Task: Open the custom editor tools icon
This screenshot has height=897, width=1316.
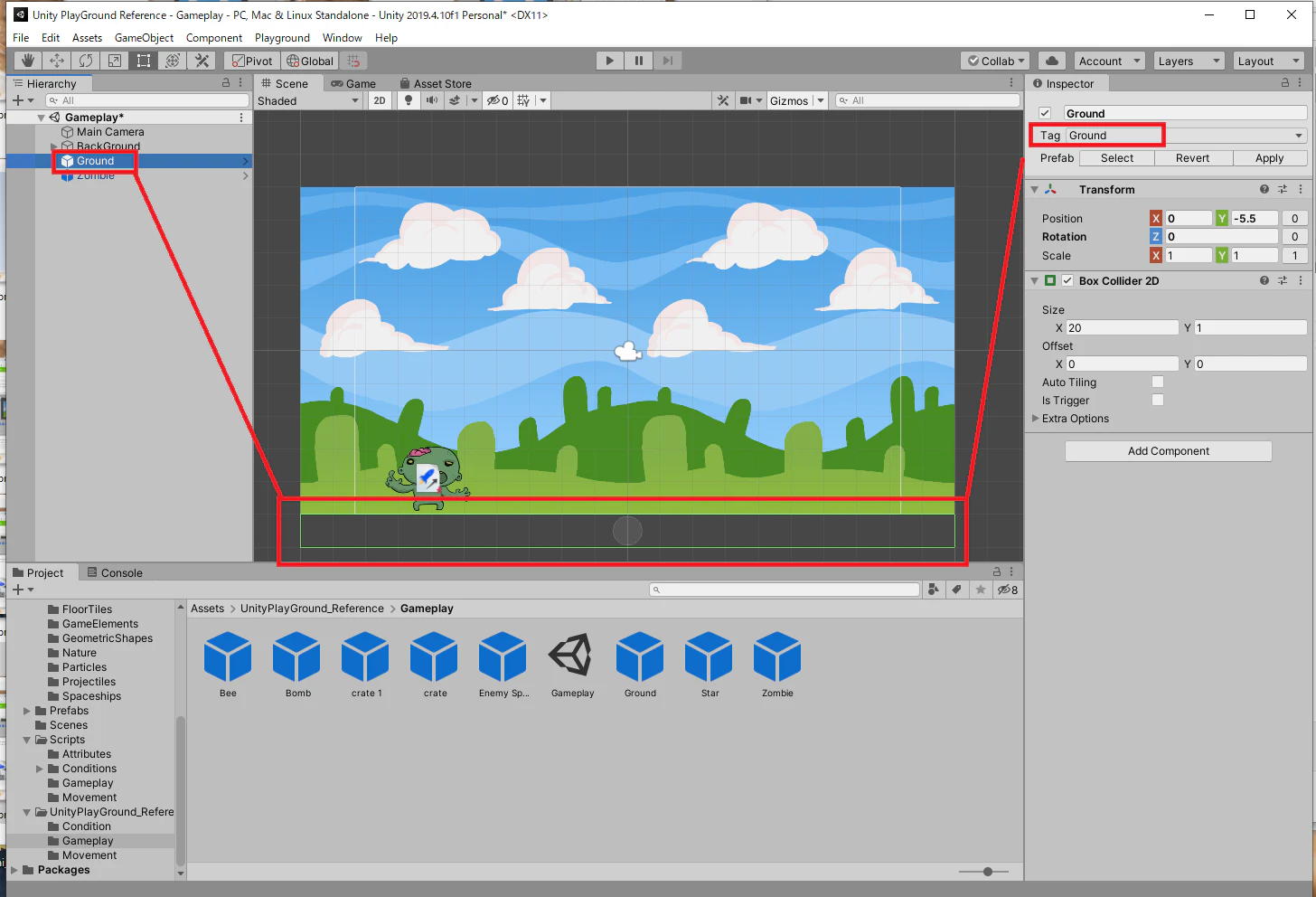Action: [x=202, y=61]
